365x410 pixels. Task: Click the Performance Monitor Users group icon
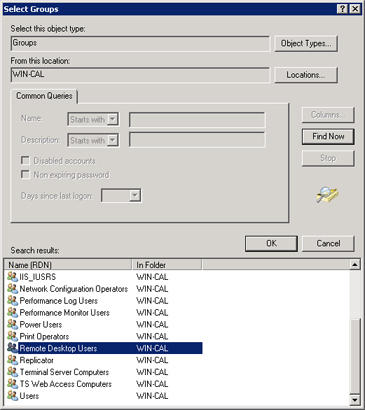pos(12,313)
